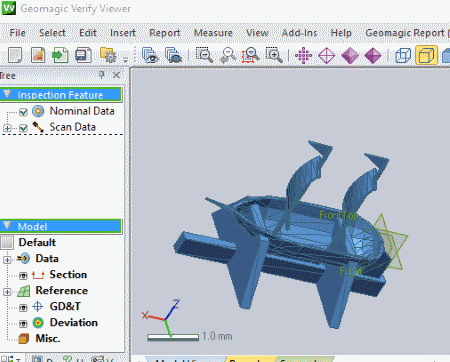Select the shaded mesh diamond icon
Viewport: 450px width, 362px height.
coord(350,55)
